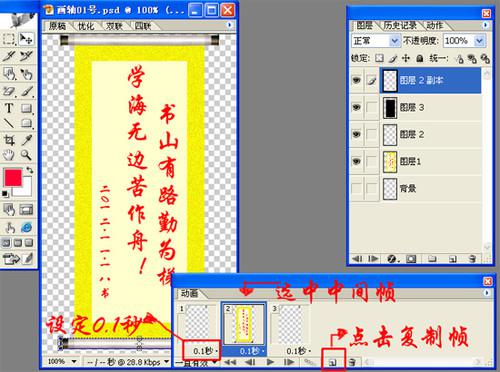The image size is (500, 372).
Task: Go to first animation frame
Action: point(229,362)
